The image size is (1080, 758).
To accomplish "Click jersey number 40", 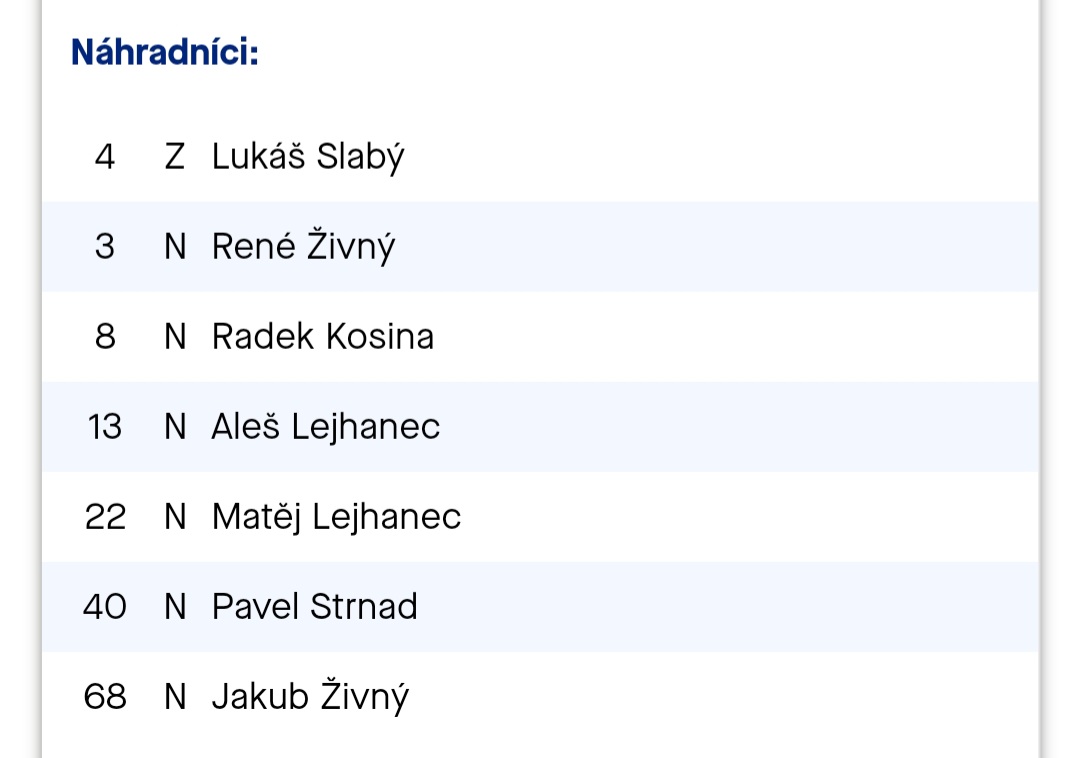I will click(x=105, y=607).
